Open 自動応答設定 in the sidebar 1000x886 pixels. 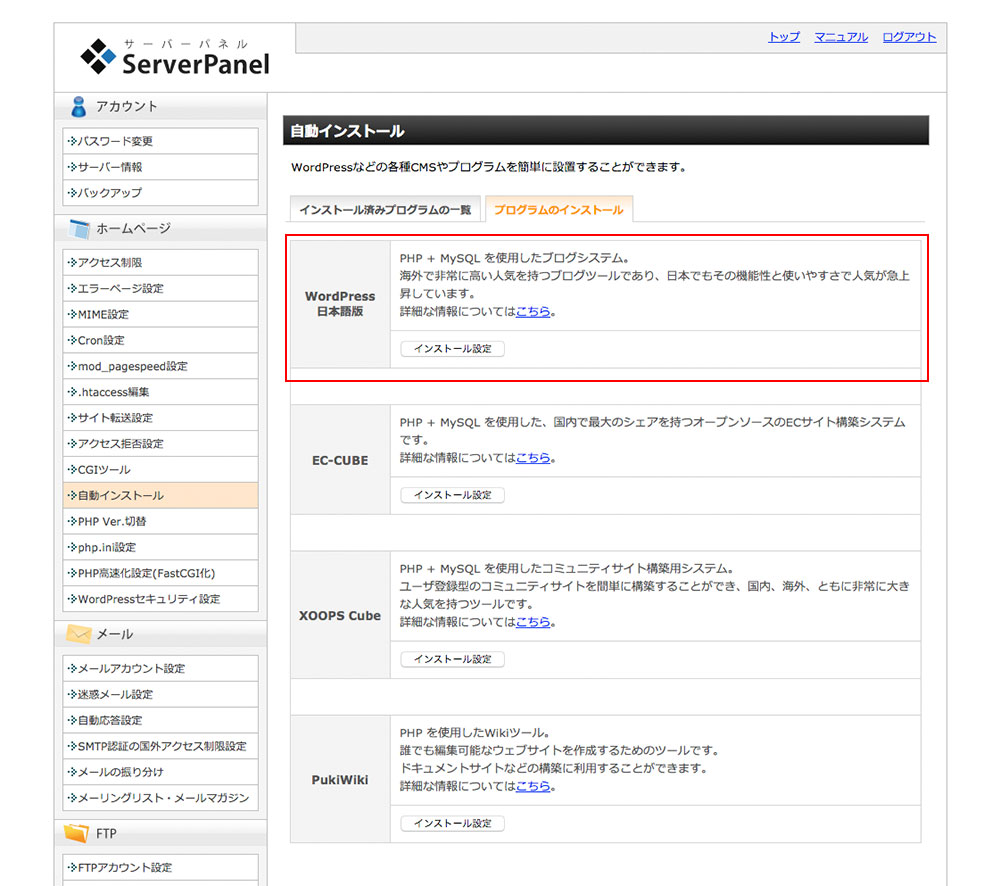[161, 720]
